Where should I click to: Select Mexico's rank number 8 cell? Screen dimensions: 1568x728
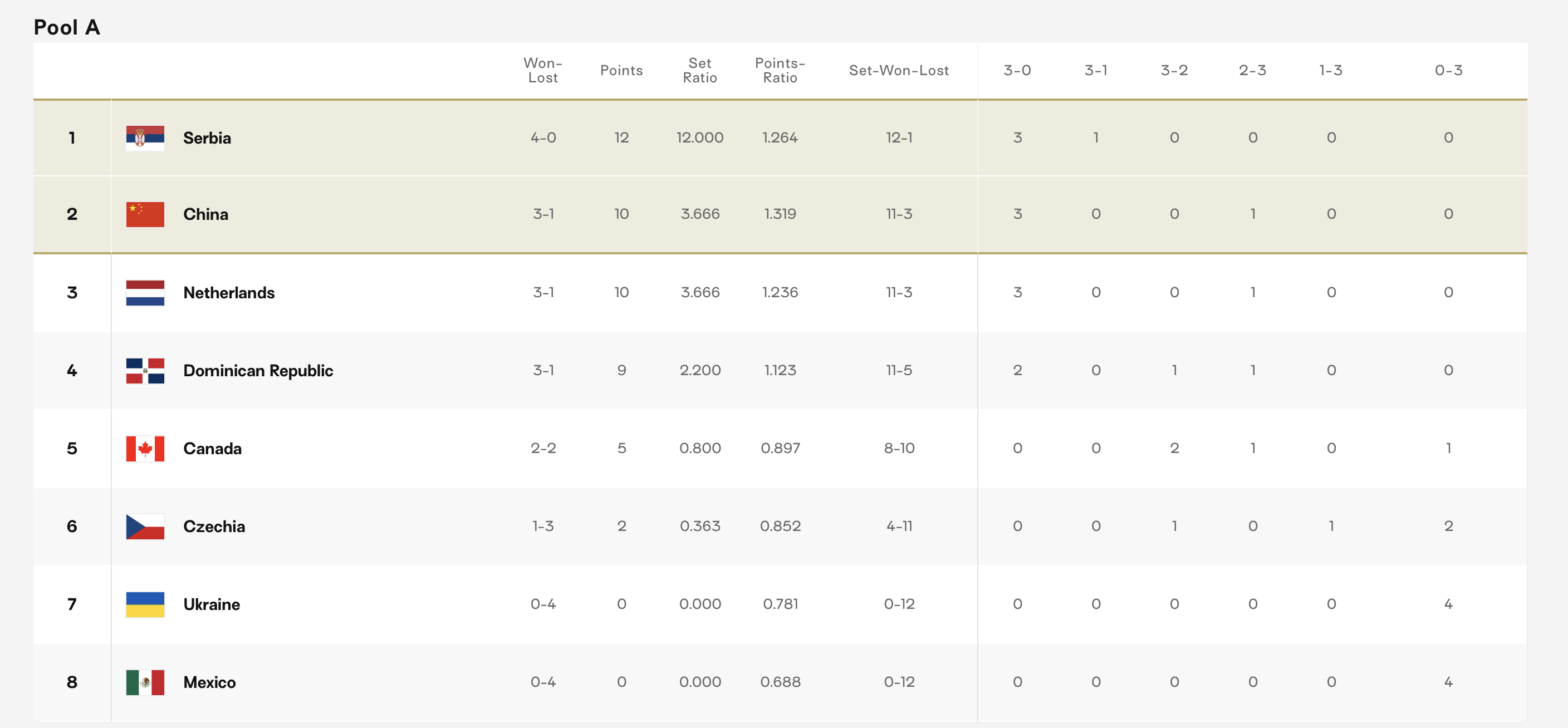tap(72, 682)
